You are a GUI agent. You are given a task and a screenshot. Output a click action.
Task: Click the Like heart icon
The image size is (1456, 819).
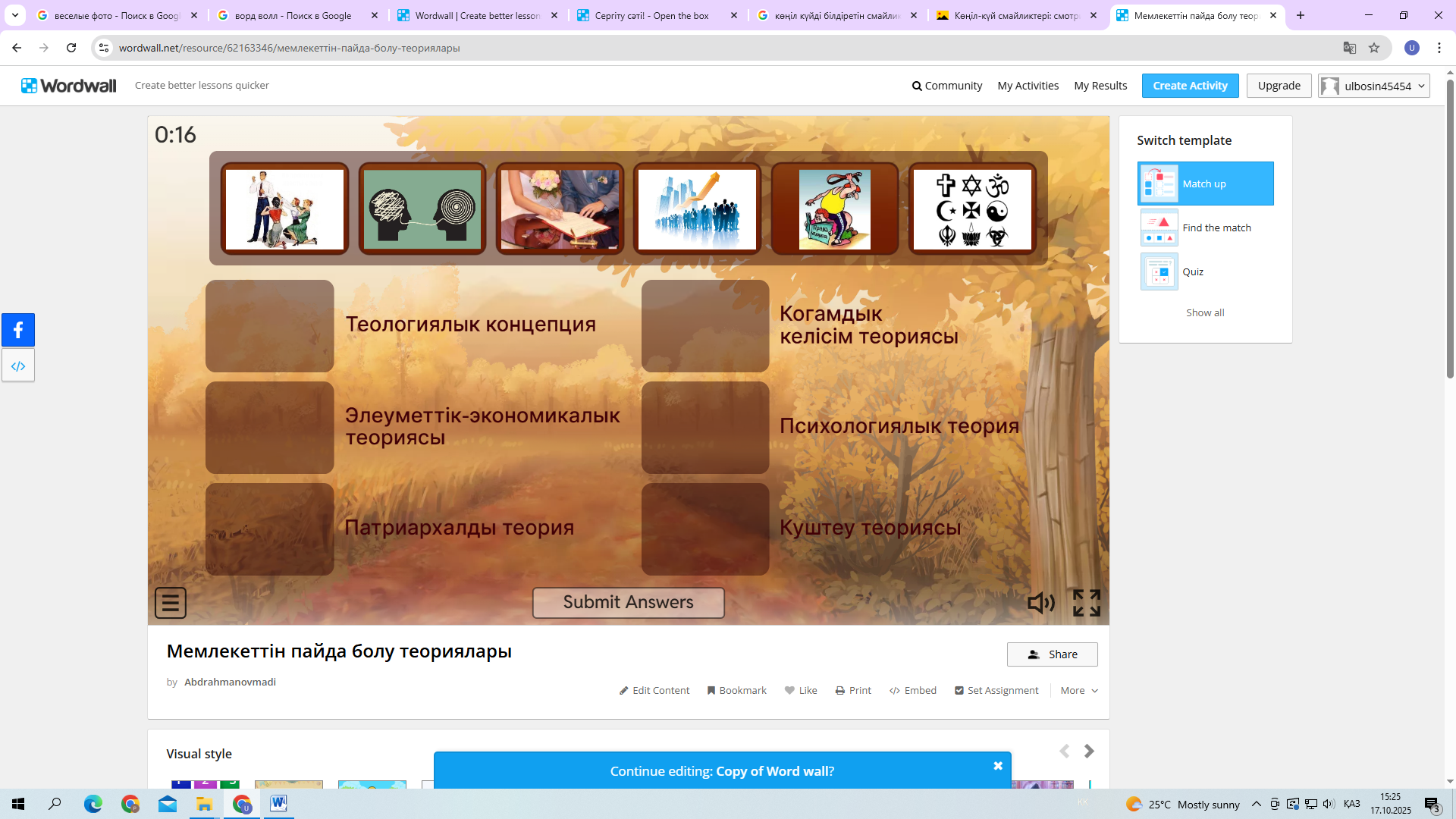(789, 690)
